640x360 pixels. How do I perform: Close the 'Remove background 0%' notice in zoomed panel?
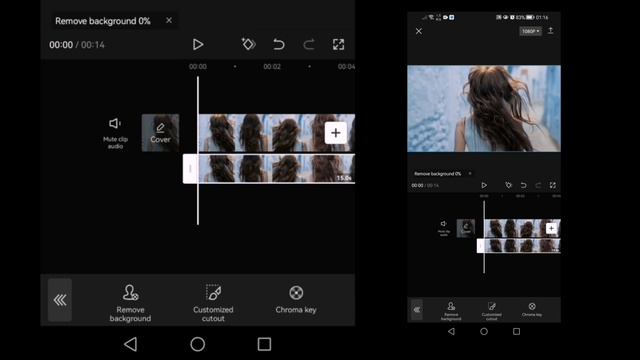pyautogui.click(x=169, y=20)
